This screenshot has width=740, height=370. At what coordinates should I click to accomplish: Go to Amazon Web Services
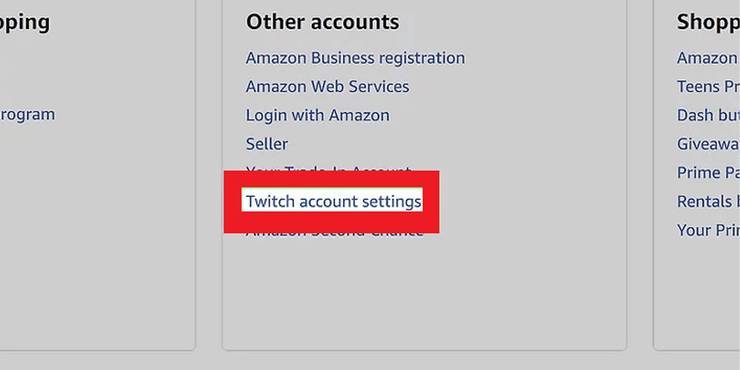327,87
